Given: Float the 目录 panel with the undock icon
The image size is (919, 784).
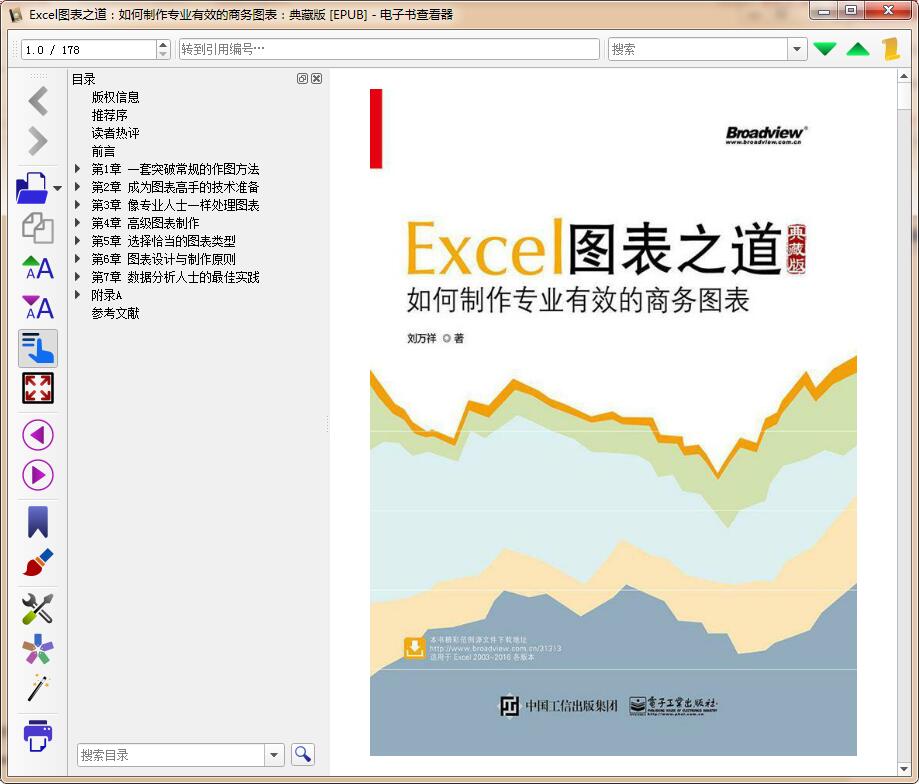Looking at the screenshot, I should pos(302,79).
